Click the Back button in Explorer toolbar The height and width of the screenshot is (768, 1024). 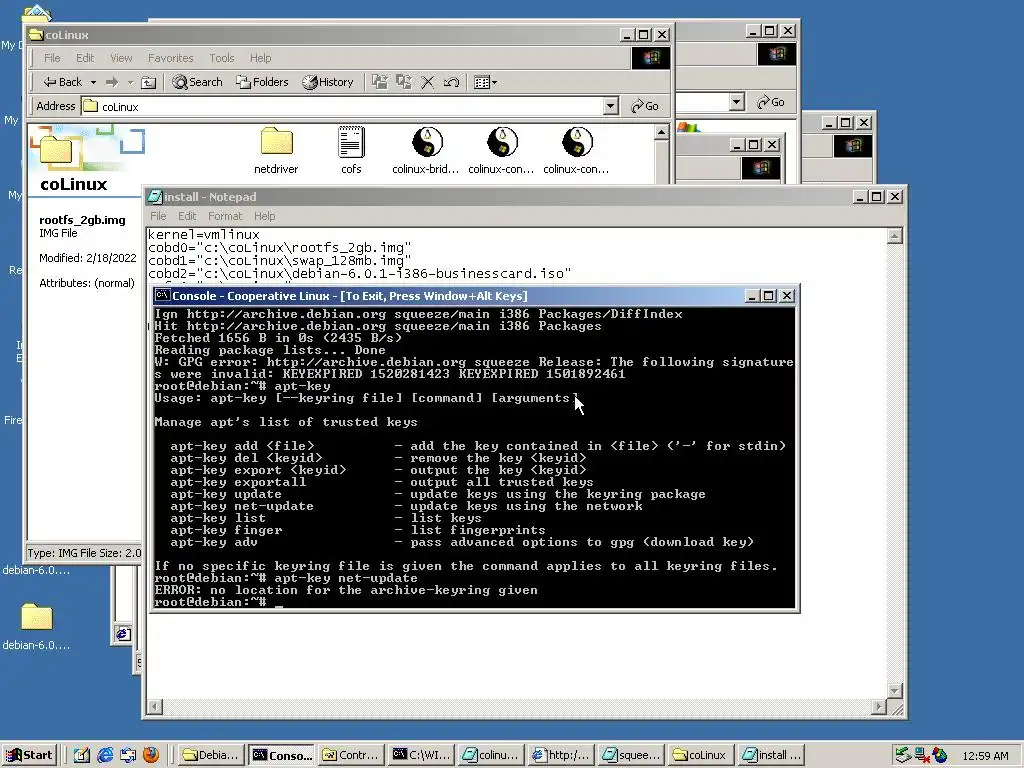(x=63, y=82)
